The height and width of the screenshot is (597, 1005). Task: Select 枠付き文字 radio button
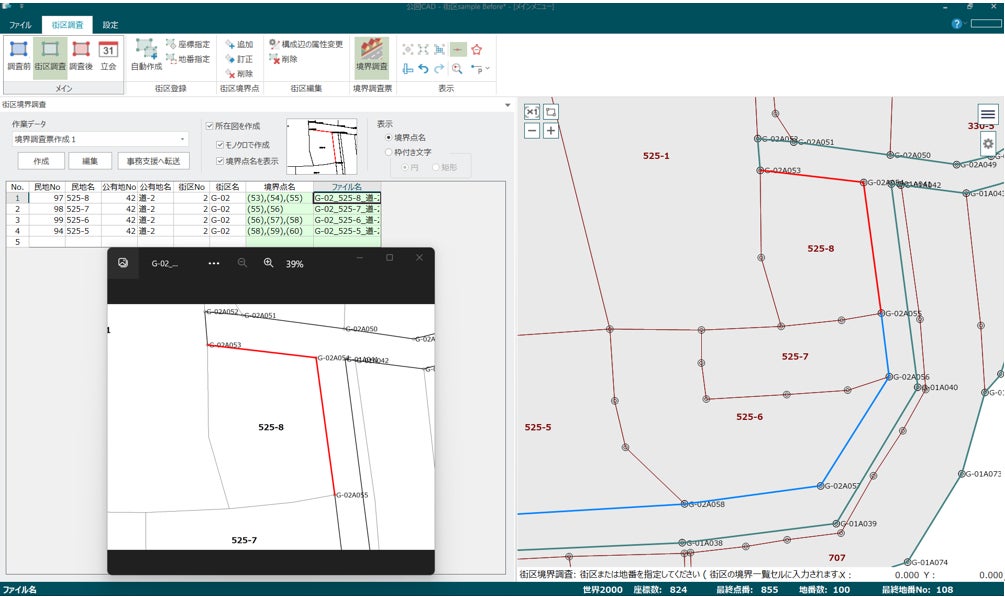click(388, 152)
